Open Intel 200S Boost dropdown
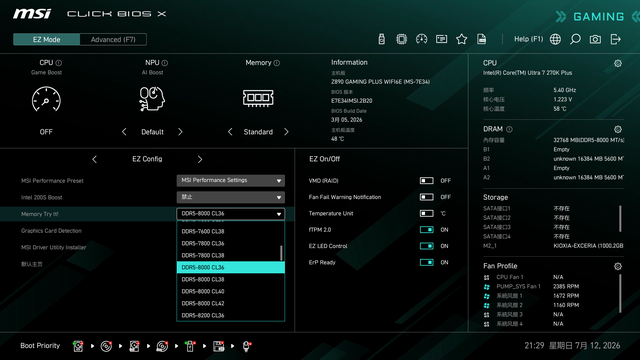Viewport: 640px width, 360px height. coord(231,197)
